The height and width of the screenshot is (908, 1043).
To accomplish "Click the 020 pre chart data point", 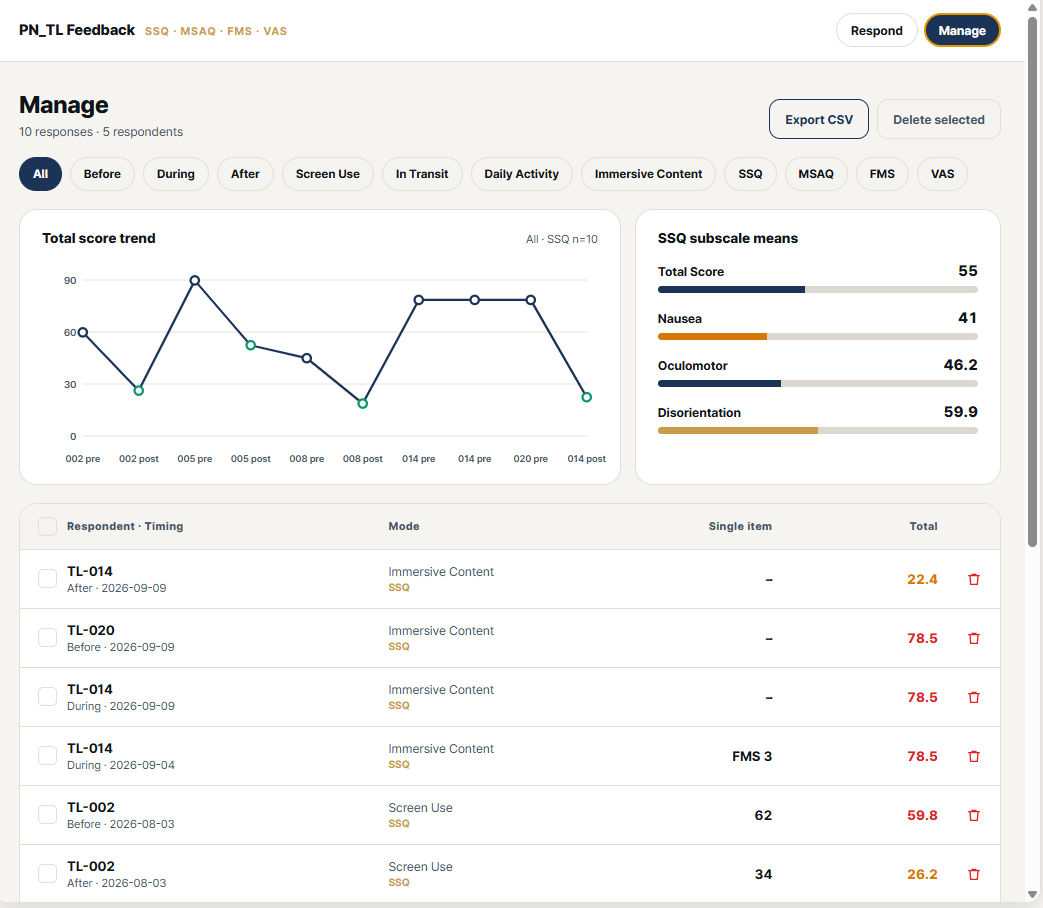I will pos(531,300).
